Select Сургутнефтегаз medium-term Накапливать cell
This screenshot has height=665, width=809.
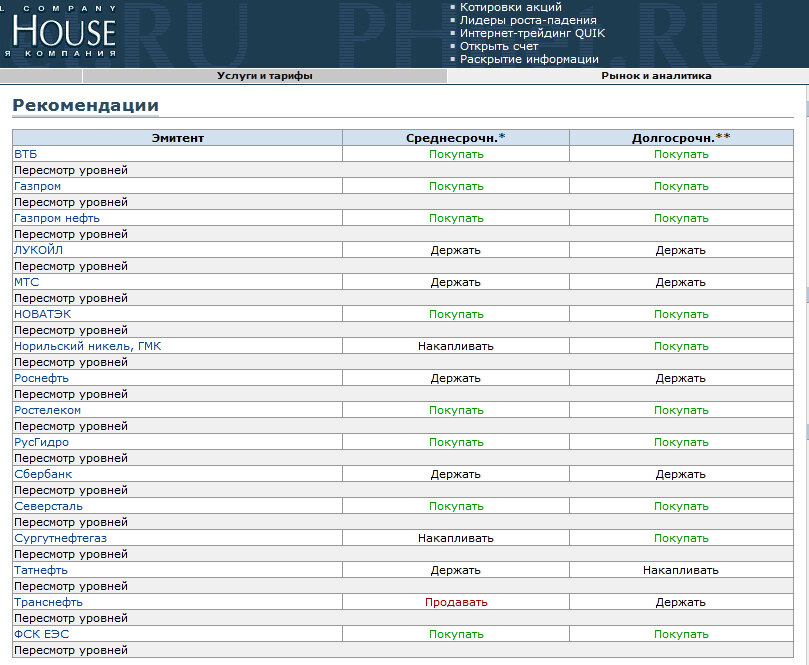456,538
